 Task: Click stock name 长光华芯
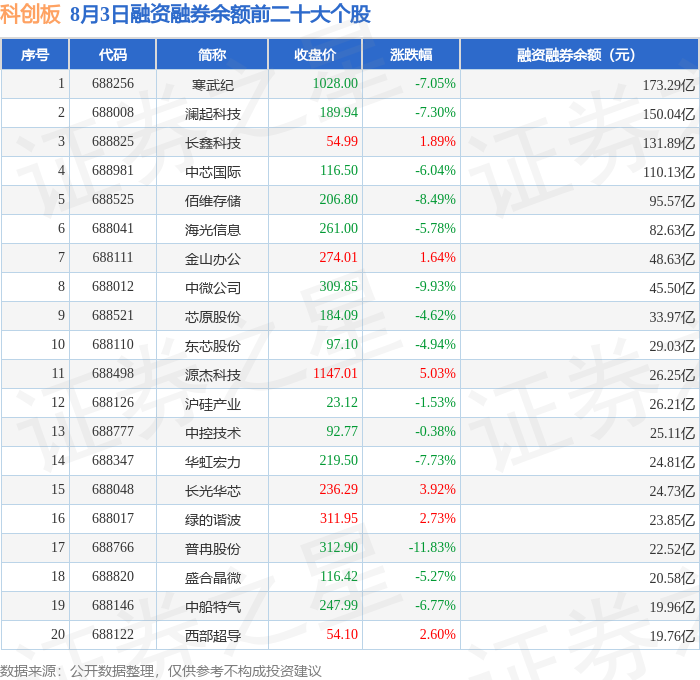tap(212, 491)
